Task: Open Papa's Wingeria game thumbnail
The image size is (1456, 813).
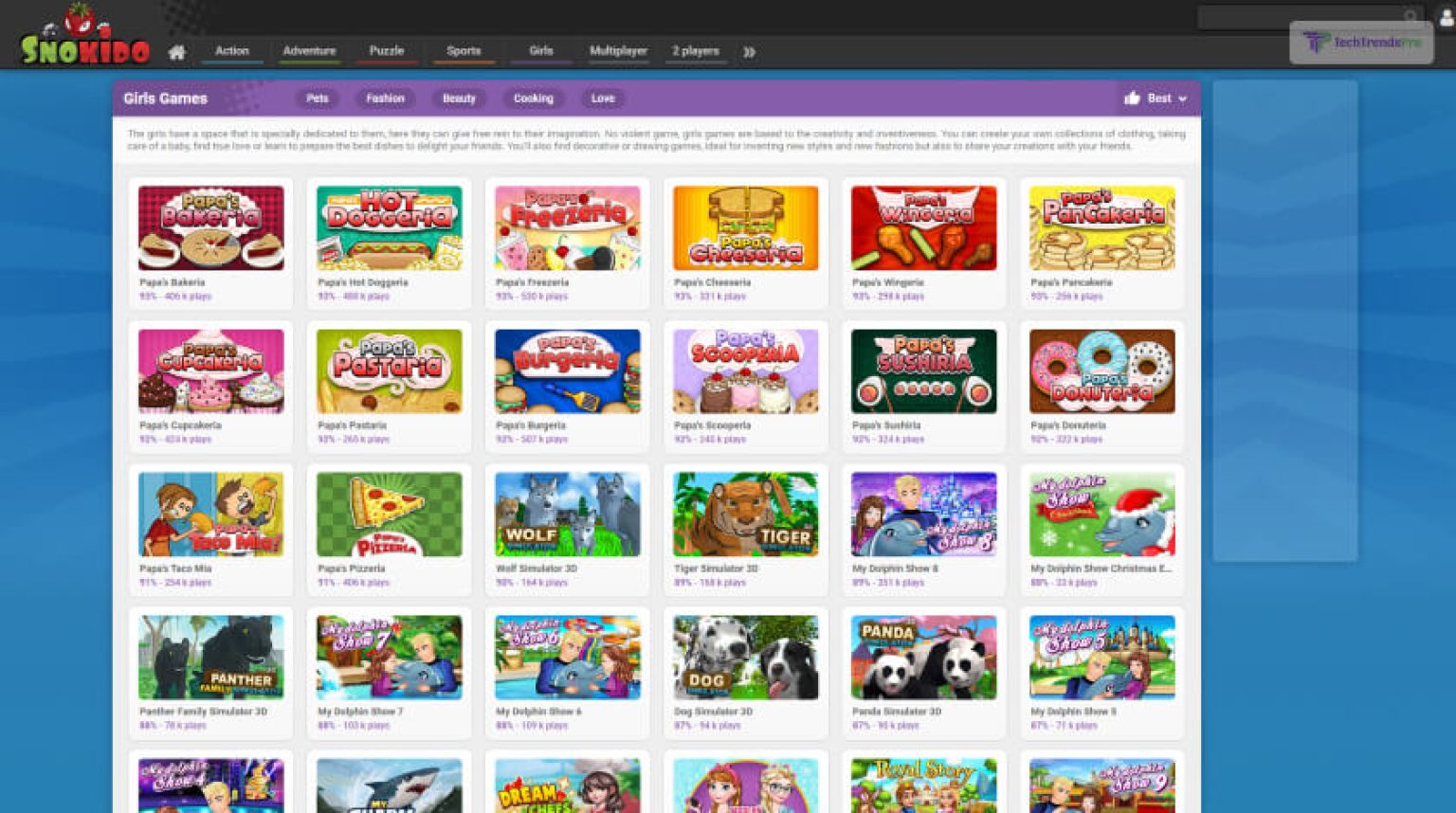Action: coord(923,227)
